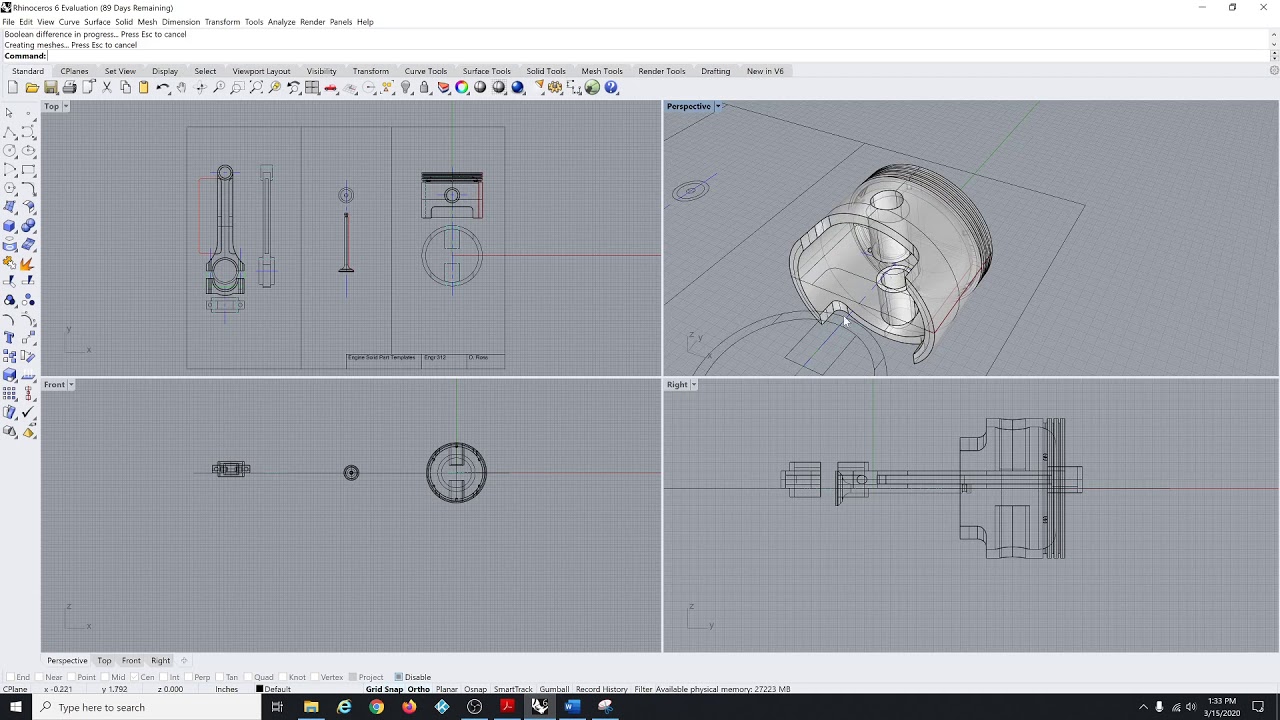Enable the End osnap checkbox
The image size is (1280, 720).
[10, 677]
